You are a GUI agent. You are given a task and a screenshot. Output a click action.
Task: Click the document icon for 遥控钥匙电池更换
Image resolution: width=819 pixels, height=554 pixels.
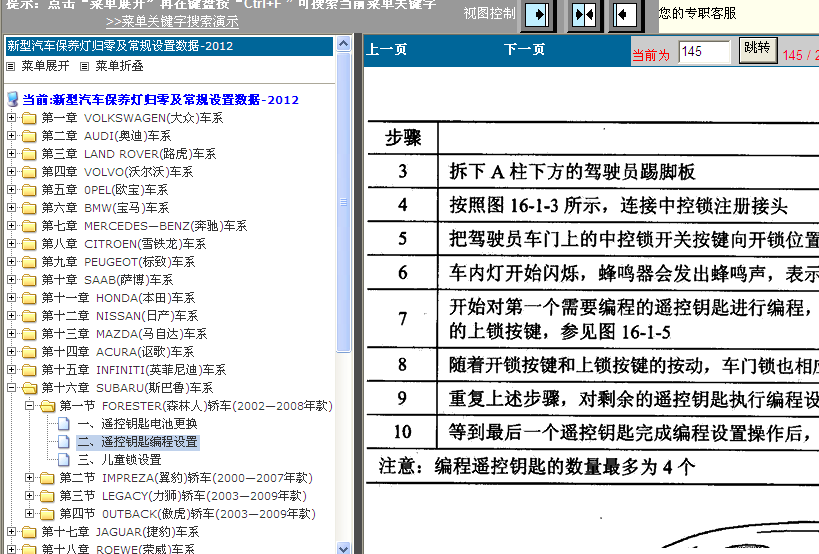coord(65,424)
